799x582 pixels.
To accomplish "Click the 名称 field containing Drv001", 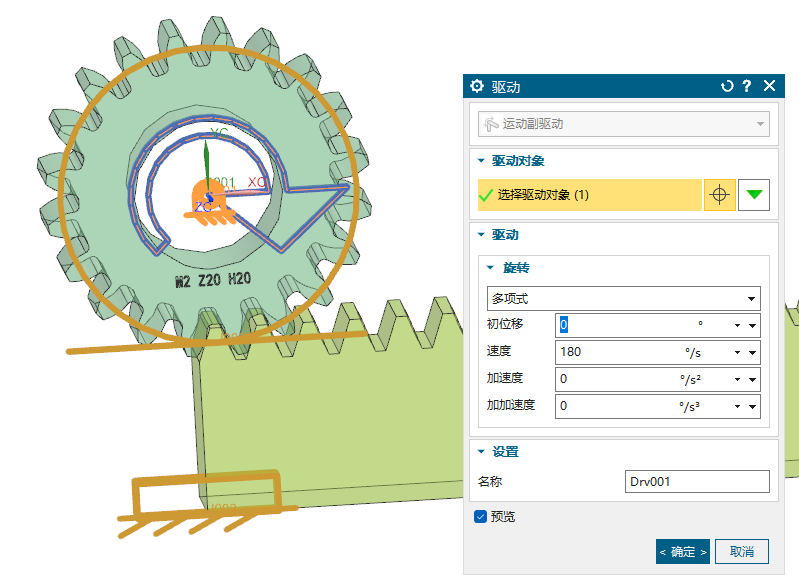I will pos(696,482).
